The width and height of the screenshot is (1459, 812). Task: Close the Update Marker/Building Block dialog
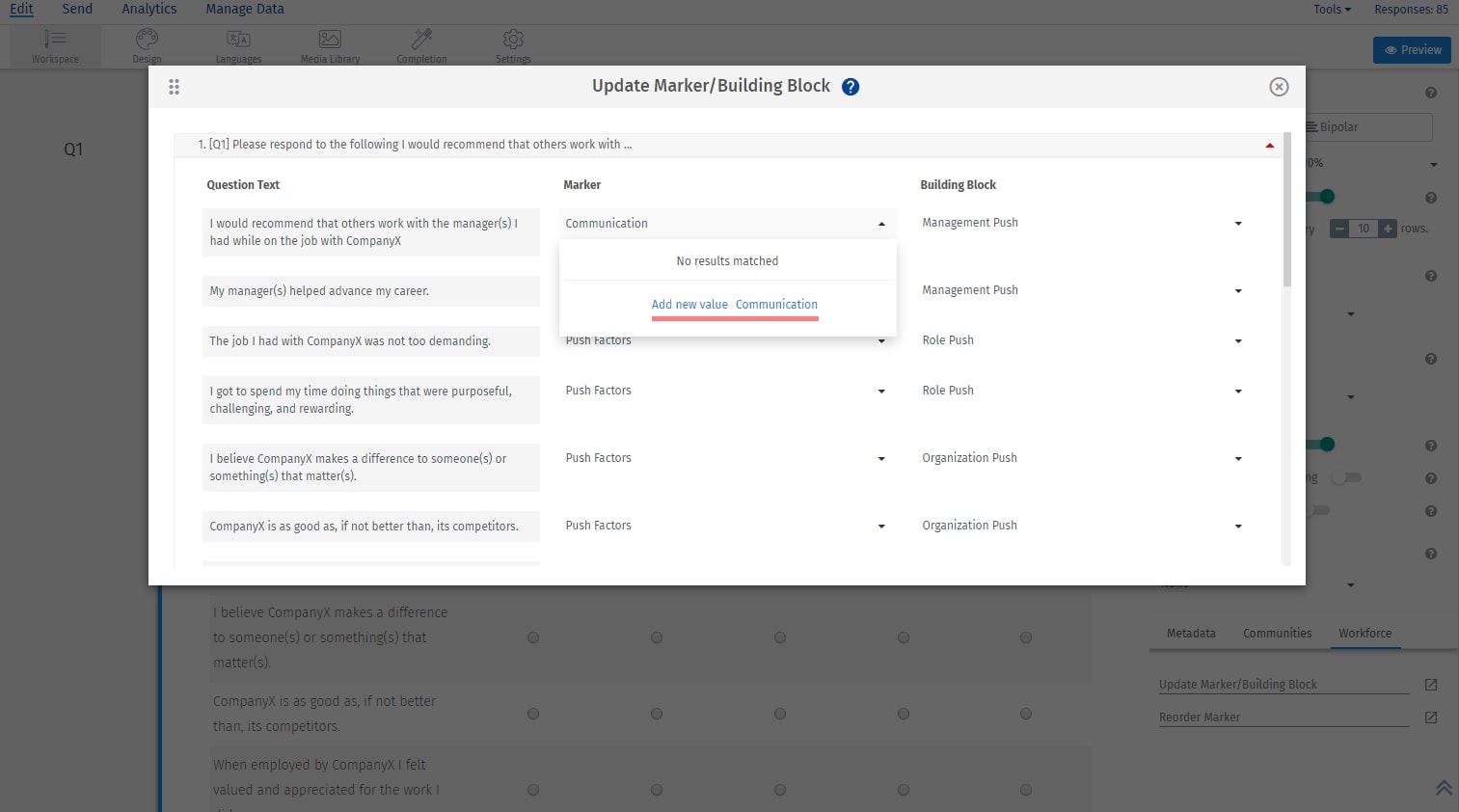tap(1279, 87)
